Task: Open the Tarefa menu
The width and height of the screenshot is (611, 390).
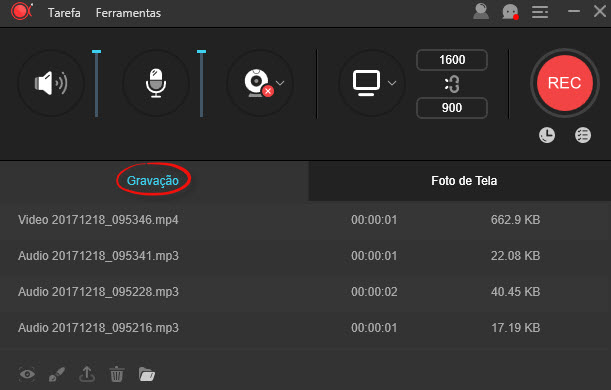Action: [64, 13]
